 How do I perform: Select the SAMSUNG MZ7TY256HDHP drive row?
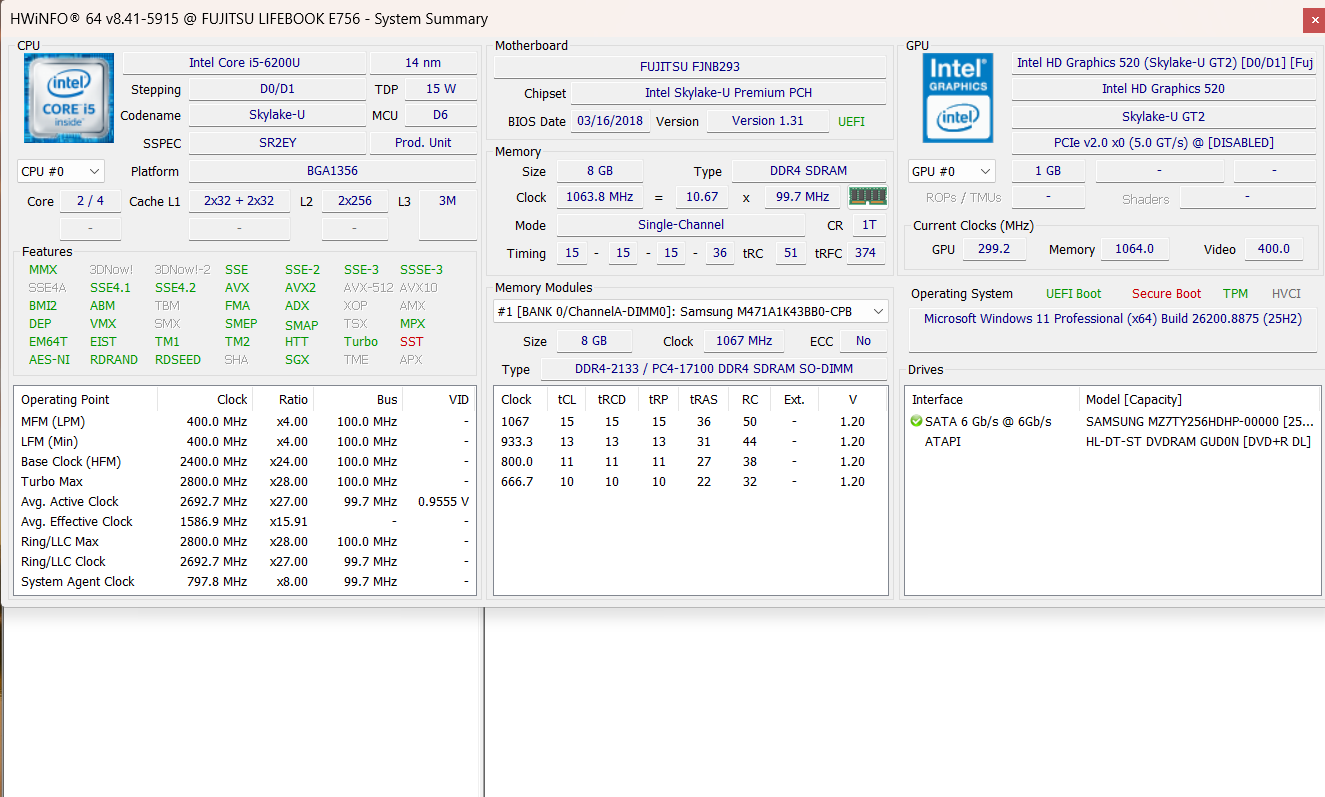tap(1112, 421)
